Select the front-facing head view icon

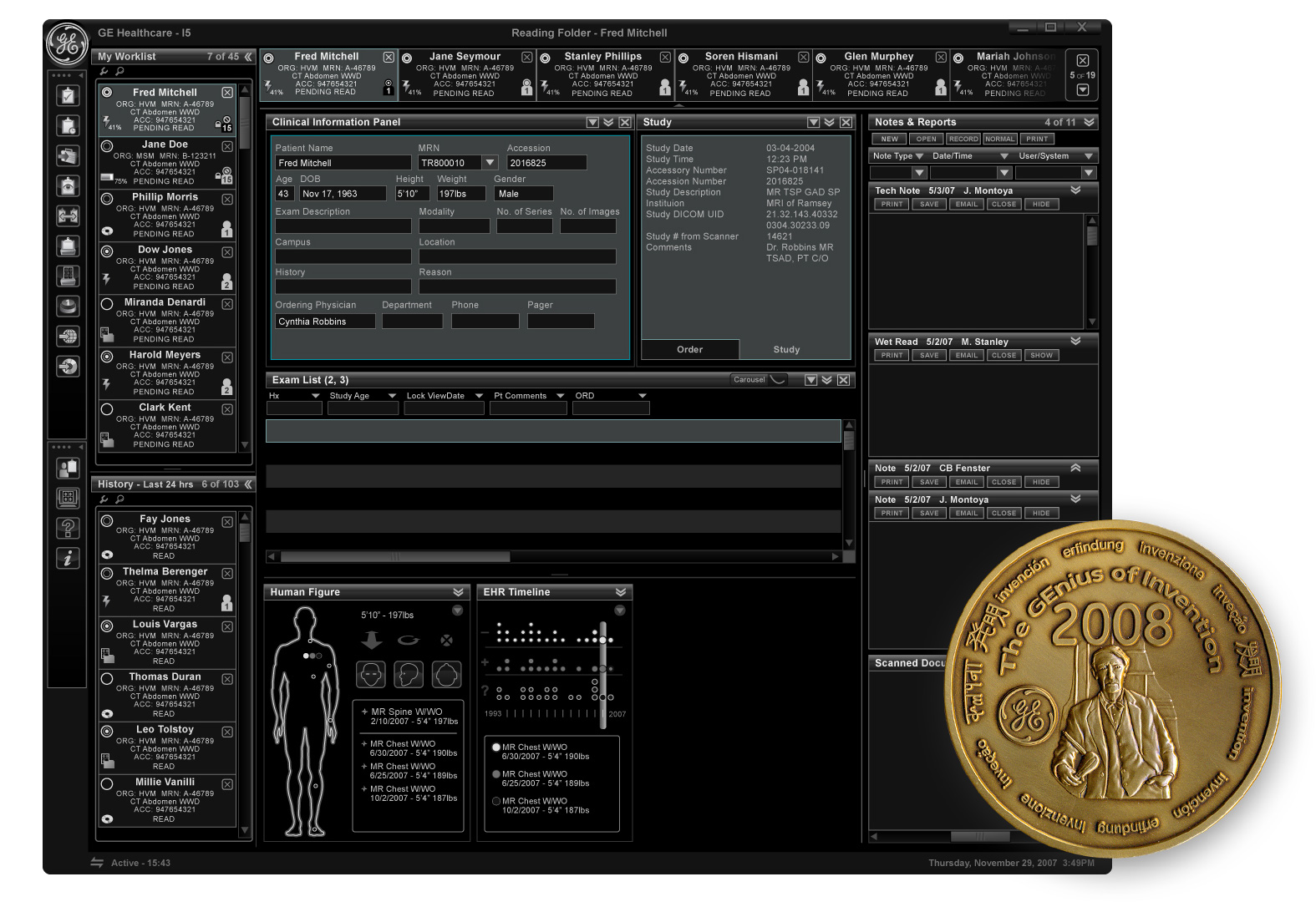tap(371, 674)
